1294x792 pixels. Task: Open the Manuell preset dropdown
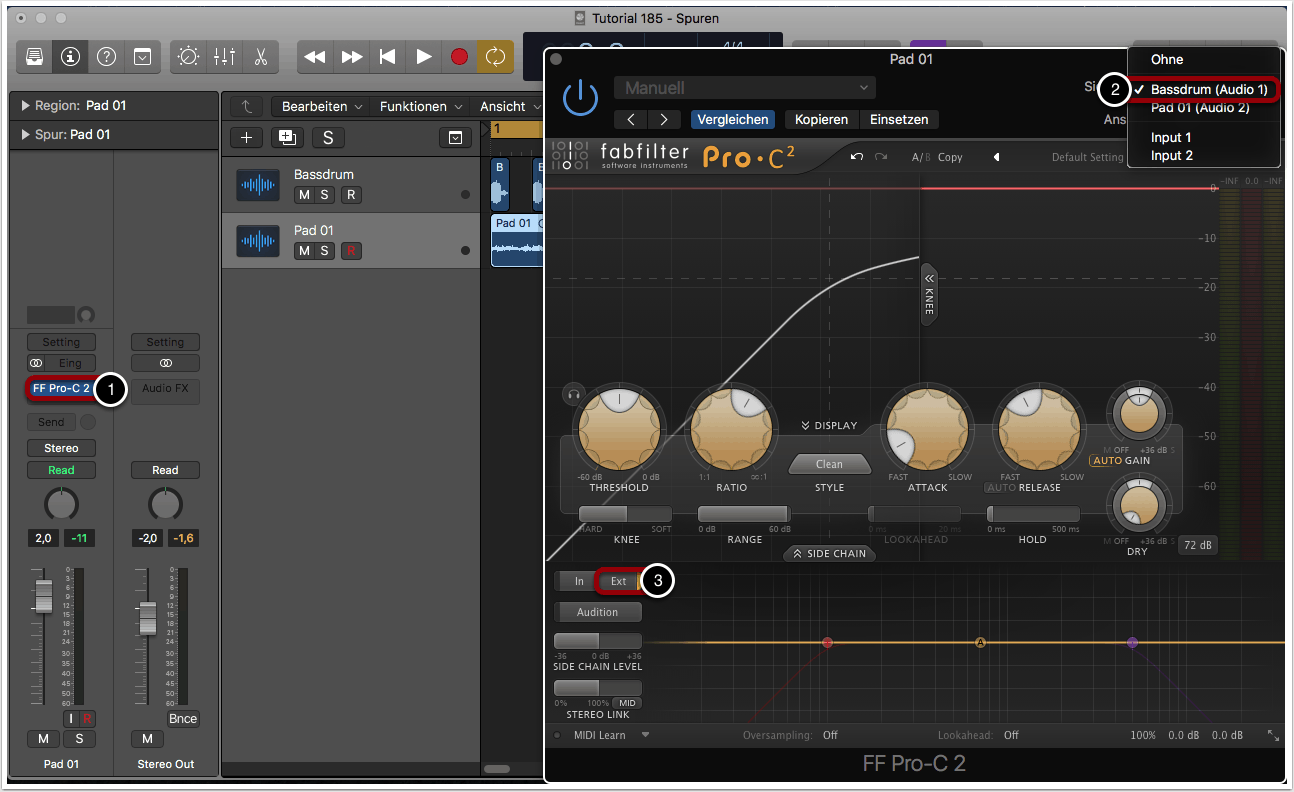pos(745,88)
